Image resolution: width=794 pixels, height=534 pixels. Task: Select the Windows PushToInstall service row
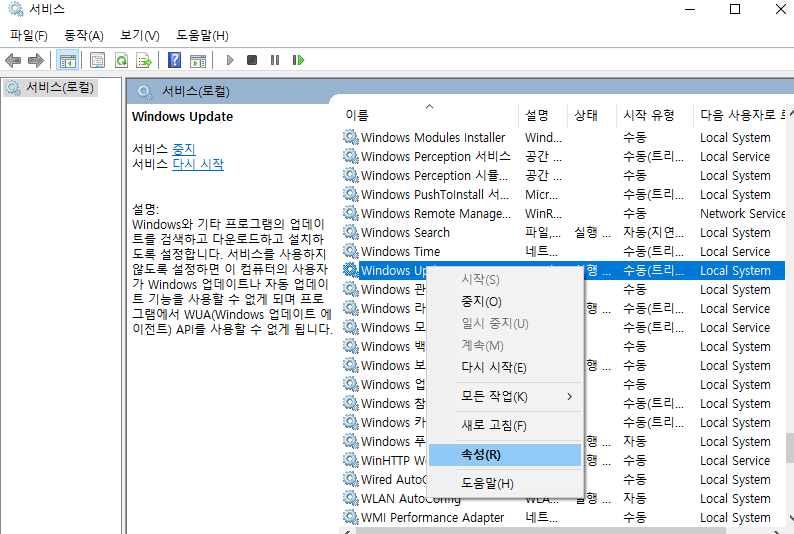434,194
